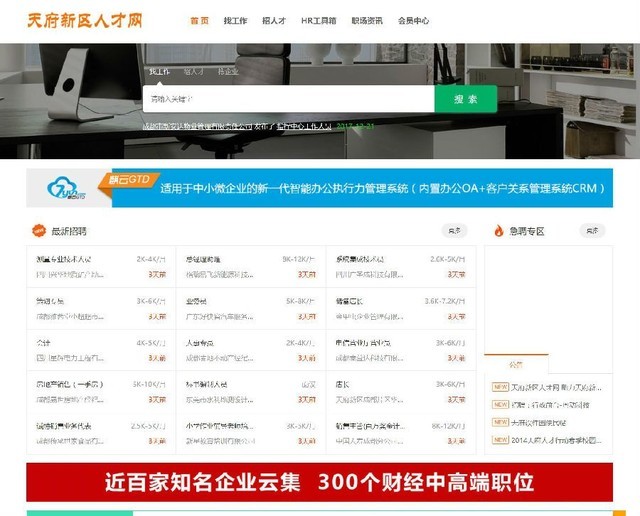
Task: Open the 首页 navigation item
Action: tap(200, 20)
